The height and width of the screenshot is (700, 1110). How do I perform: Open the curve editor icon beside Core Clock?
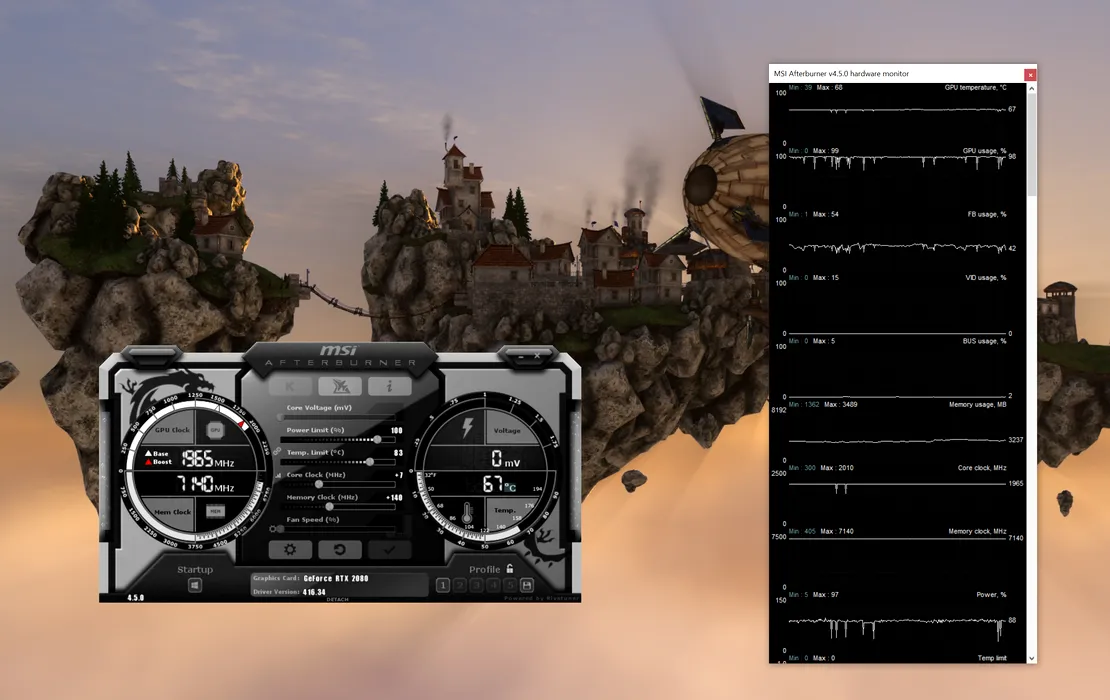[278, 475]
